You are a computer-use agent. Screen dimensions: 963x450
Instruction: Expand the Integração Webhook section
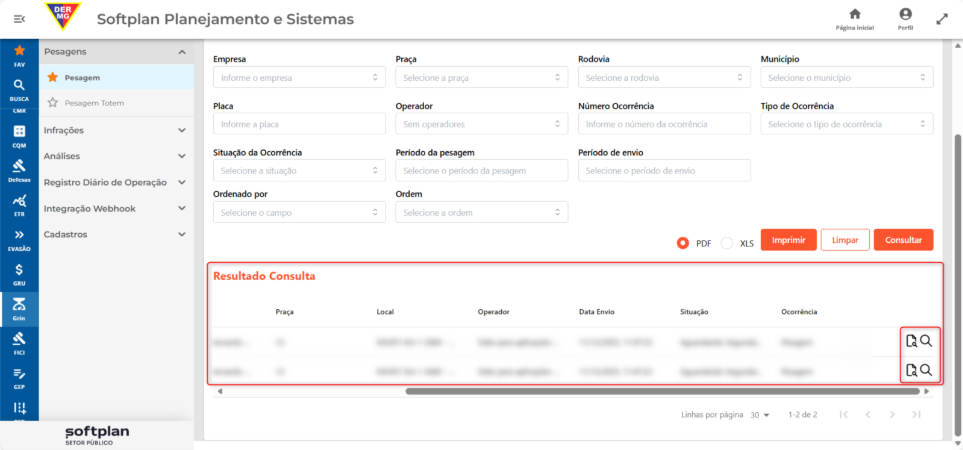coord(116,208)
